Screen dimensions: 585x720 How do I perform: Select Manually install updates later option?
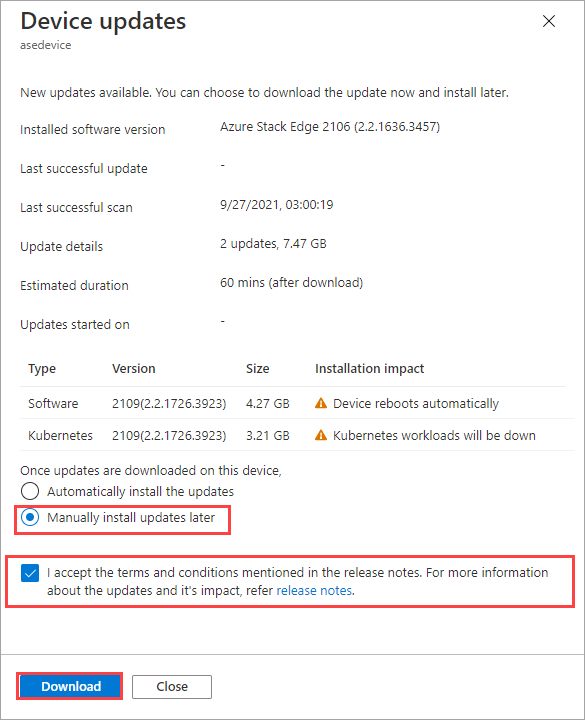[30, 518]
